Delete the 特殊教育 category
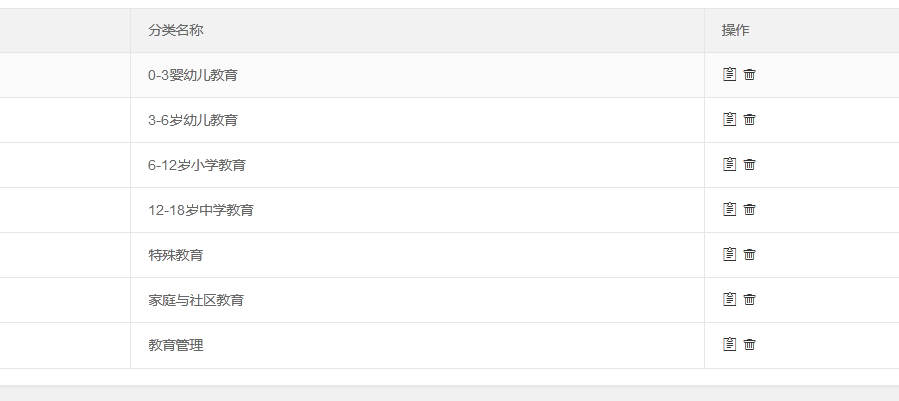Viewport: 899px width, 401px height. (x=749, y=254)
